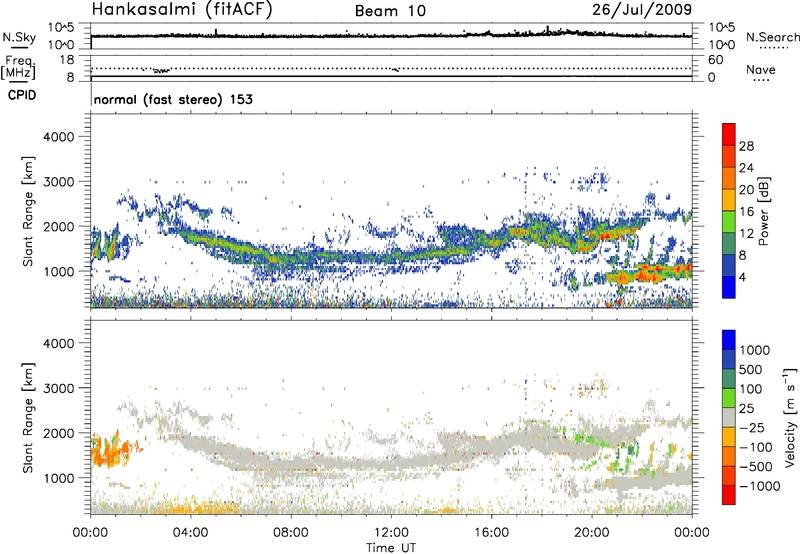Click the "Hankasalmi (fitACF)" plot title
Viewport: 800px width, 554px height.
point(182,9)
